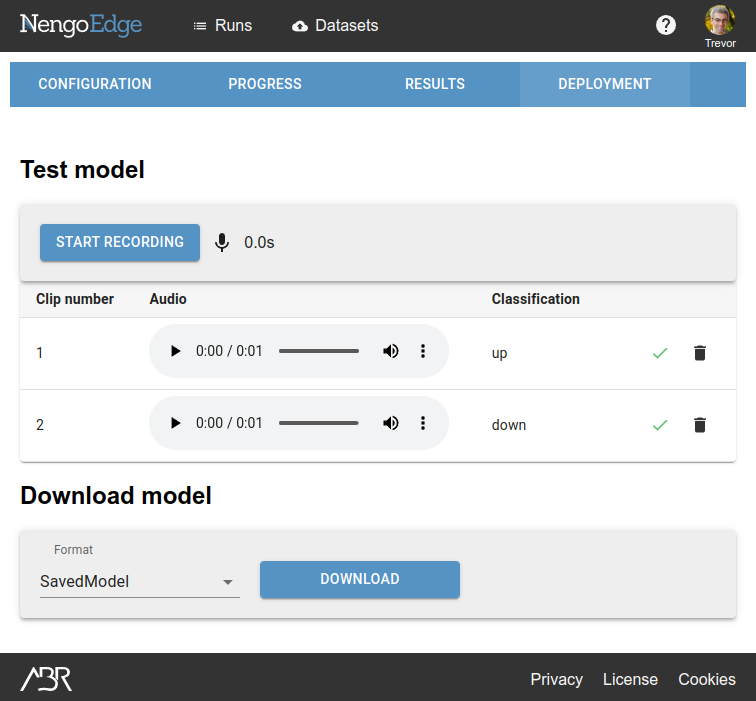Click the green checkmark for 'down' clip
This screenshot has height=701, width=756.
[660, 425]
